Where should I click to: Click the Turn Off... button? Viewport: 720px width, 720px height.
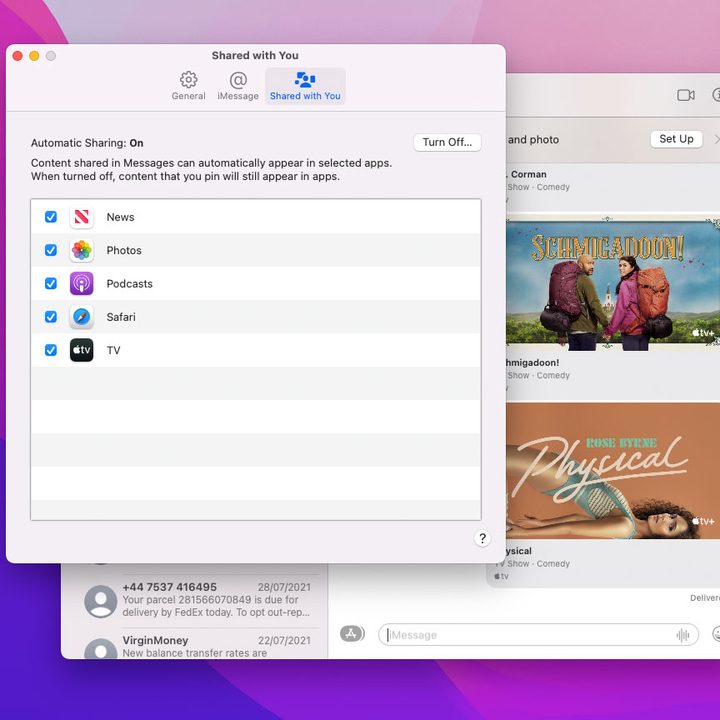(447, 142)
